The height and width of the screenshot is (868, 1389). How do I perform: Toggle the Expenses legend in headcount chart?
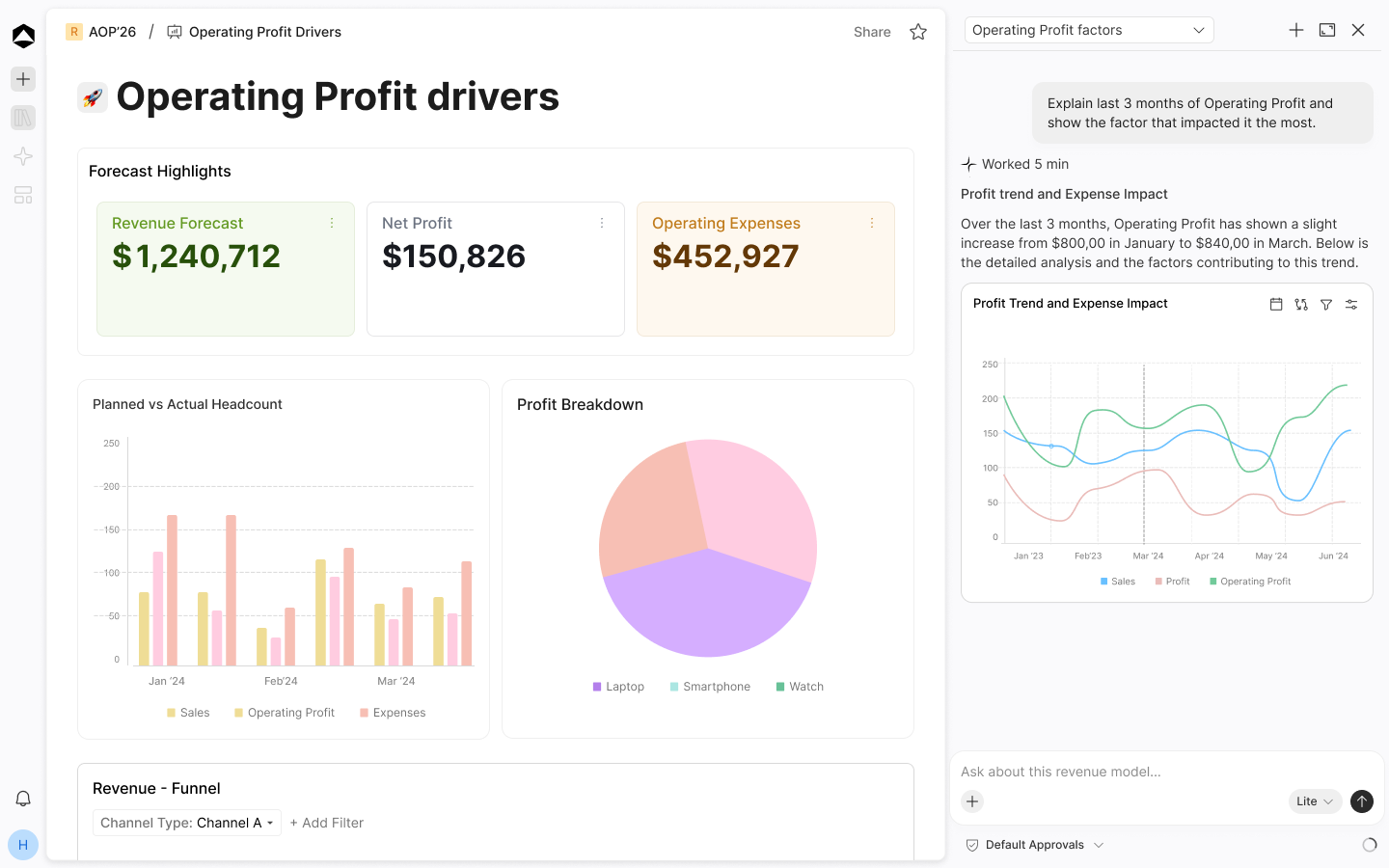[x=393, y=713]
